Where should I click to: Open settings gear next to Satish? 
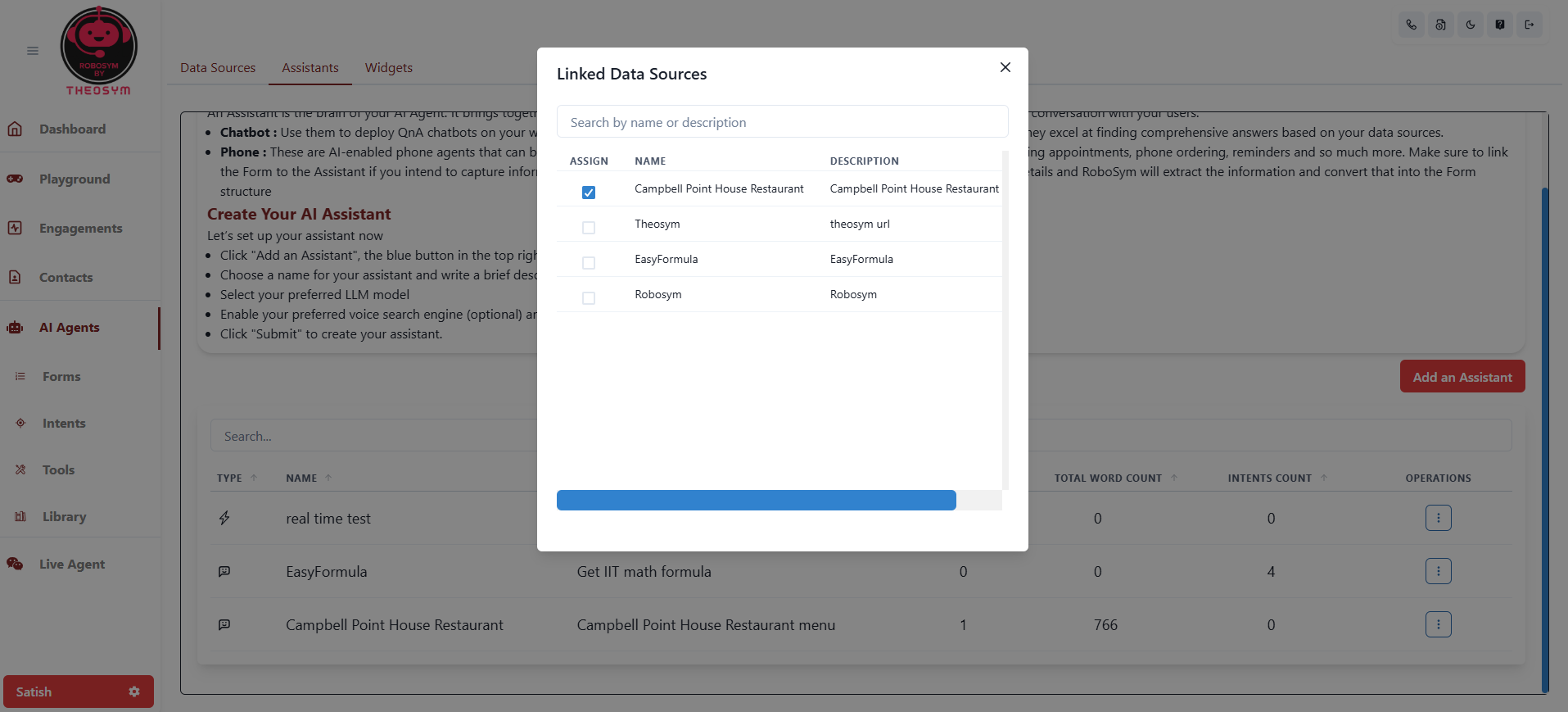coord(134,692)
